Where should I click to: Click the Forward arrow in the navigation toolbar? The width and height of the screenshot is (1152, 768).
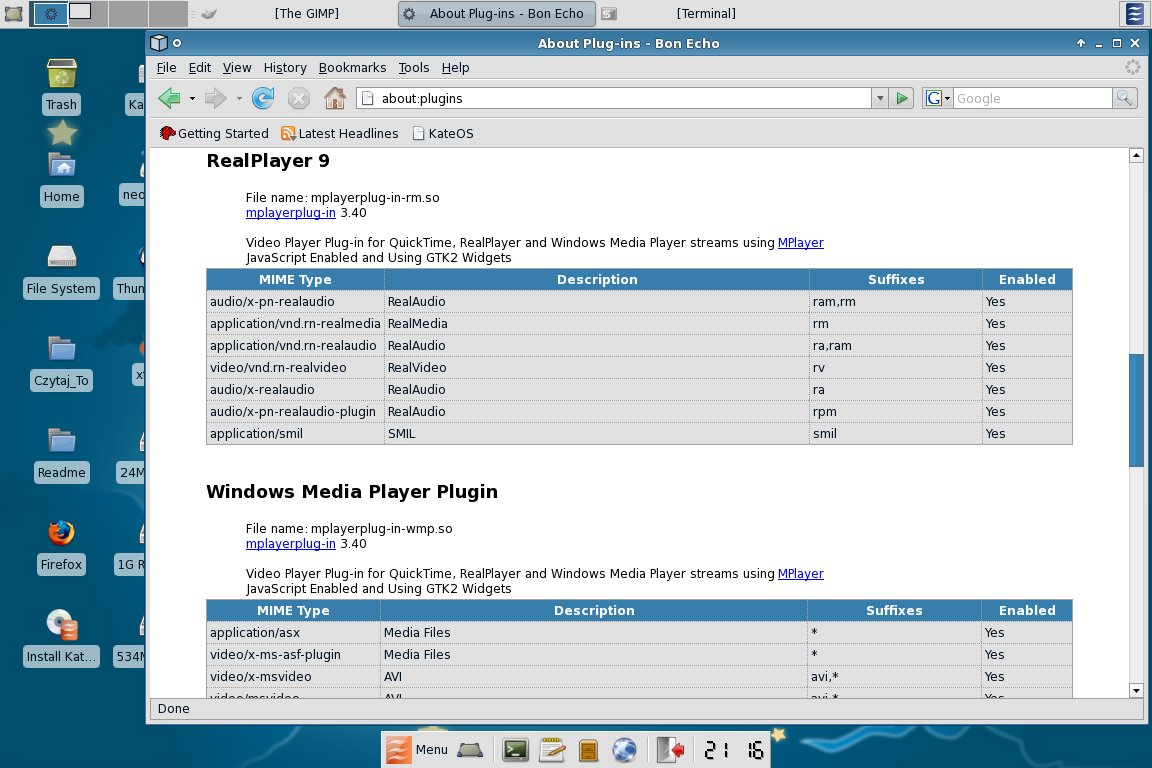coord(215,98)
